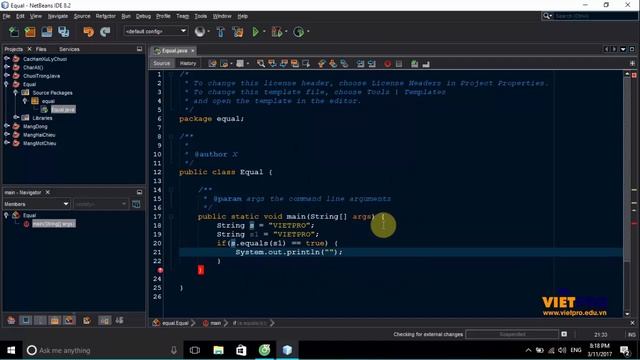Click the Uncomment lines editor icon
The image size is (640, 360).
[x=426, y=64]
